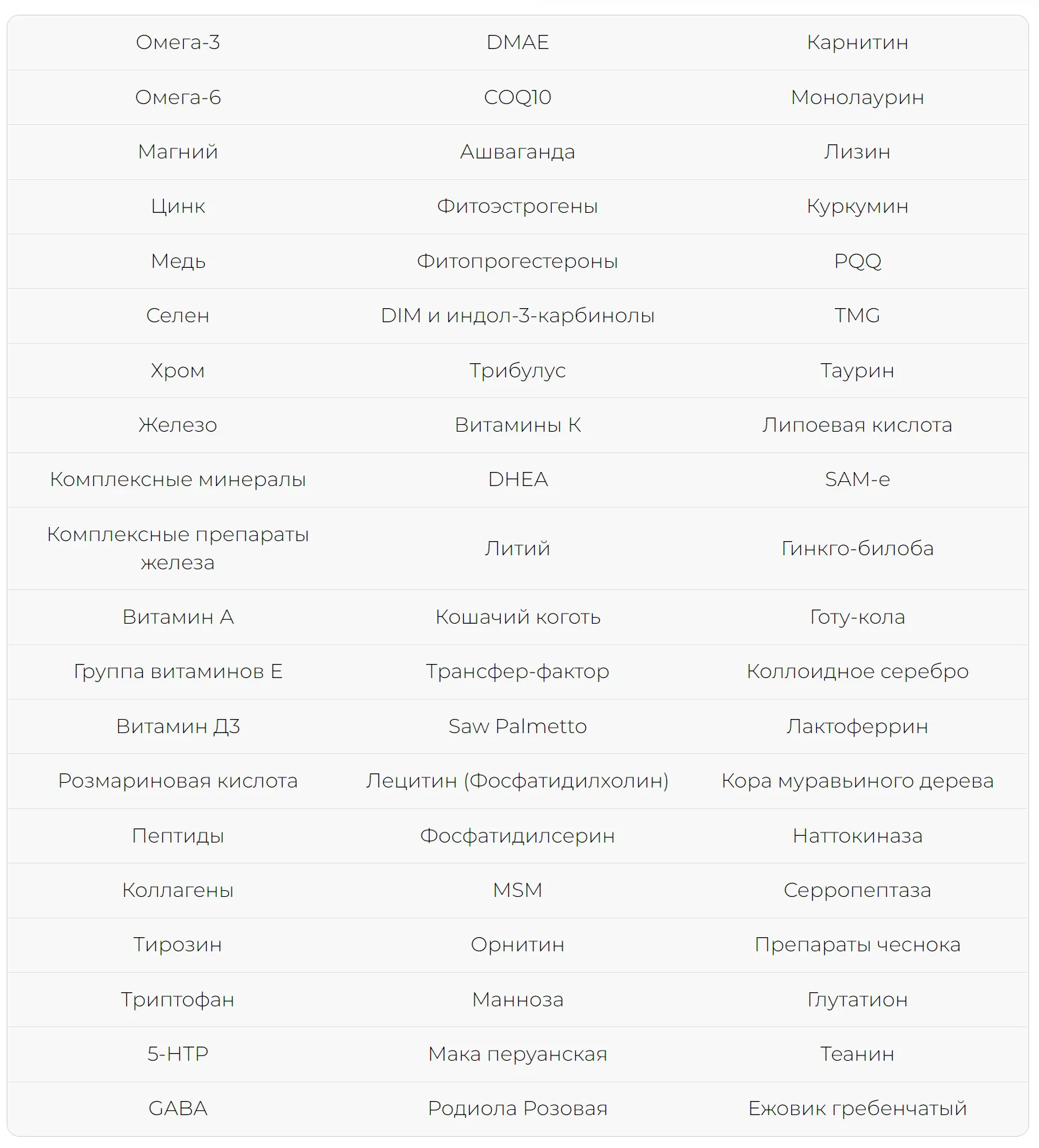Click the 5-HTP table cell

(x=178, y=1054)
